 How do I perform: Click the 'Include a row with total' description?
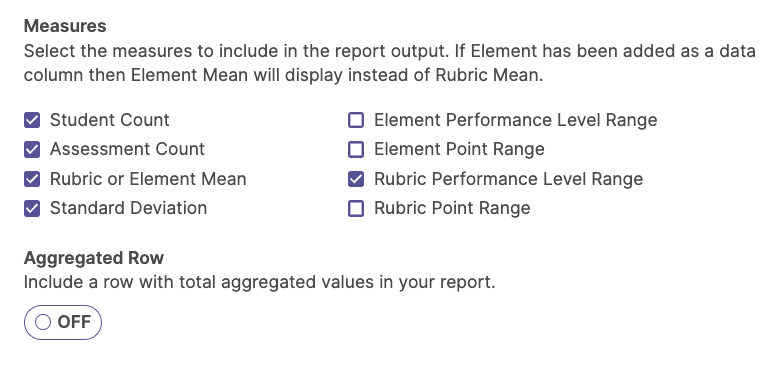tap(259, 282)
